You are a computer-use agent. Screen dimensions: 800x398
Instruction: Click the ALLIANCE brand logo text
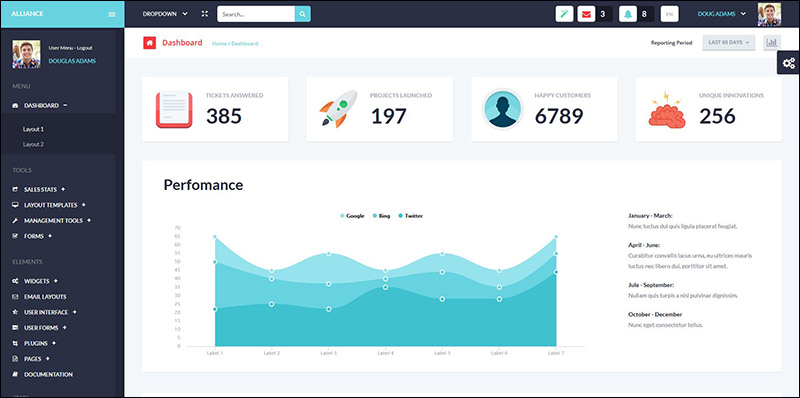click(x=27, y=14)
